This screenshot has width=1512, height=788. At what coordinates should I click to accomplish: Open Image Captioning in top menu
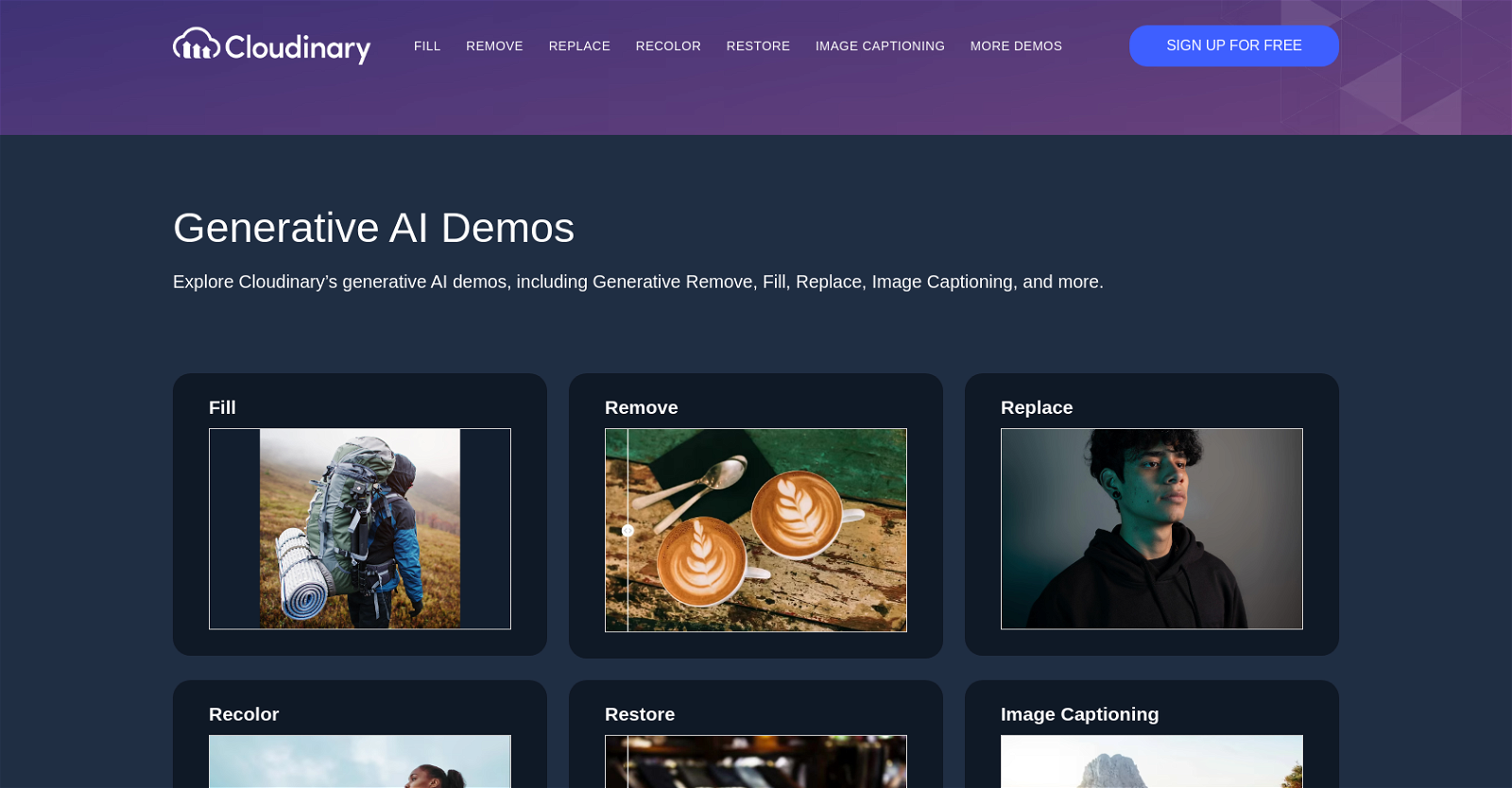click(x=880, y=46)
